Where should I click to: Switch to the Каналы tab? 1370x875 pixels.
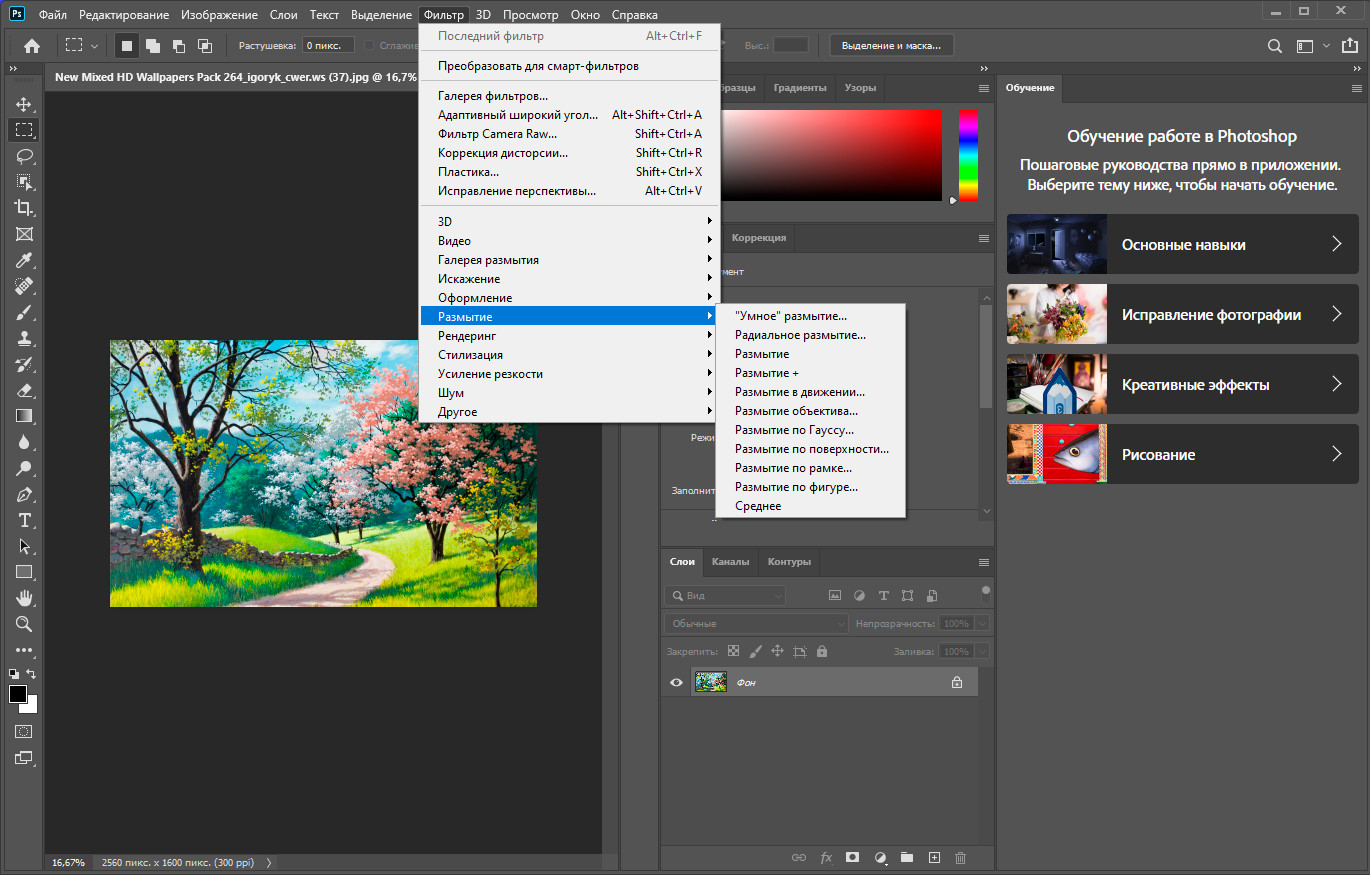point(730,561)
